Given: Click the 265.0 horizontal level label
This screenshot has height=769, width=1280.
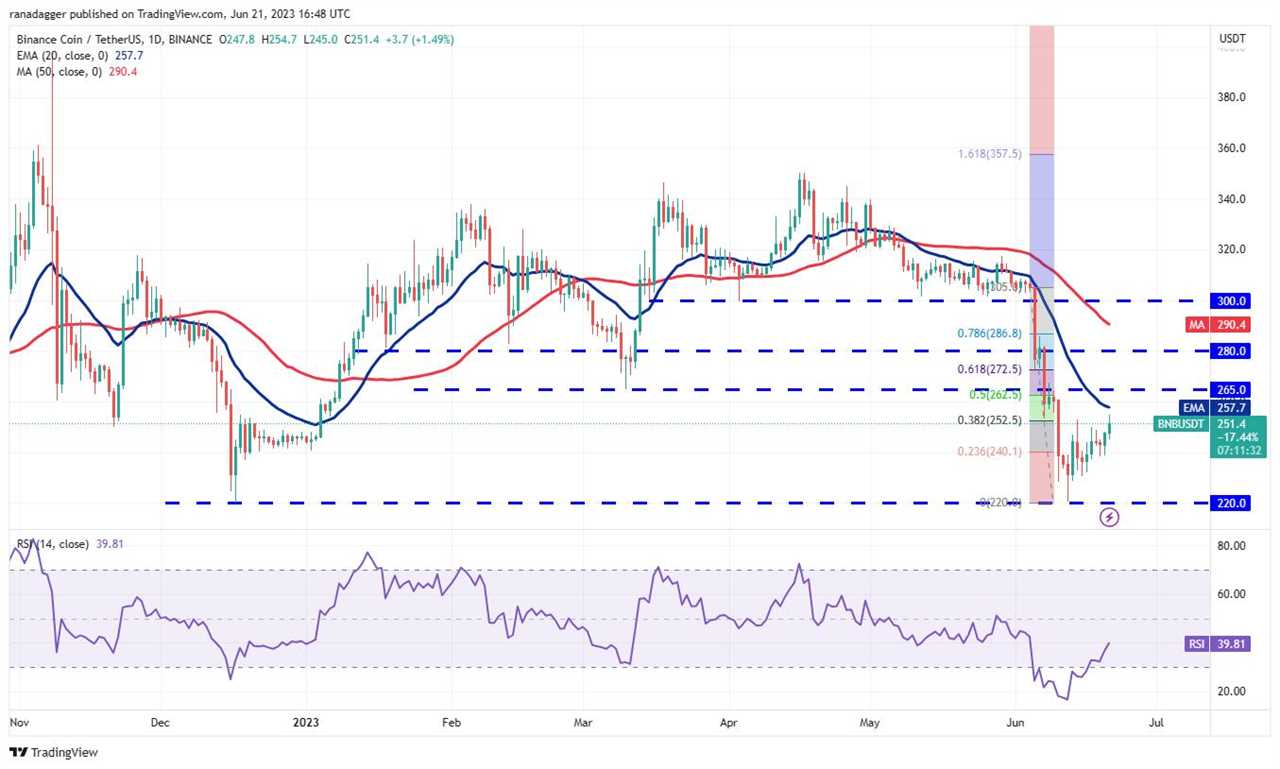Looking at the screenshot, I should click(x=1232, y=389).
